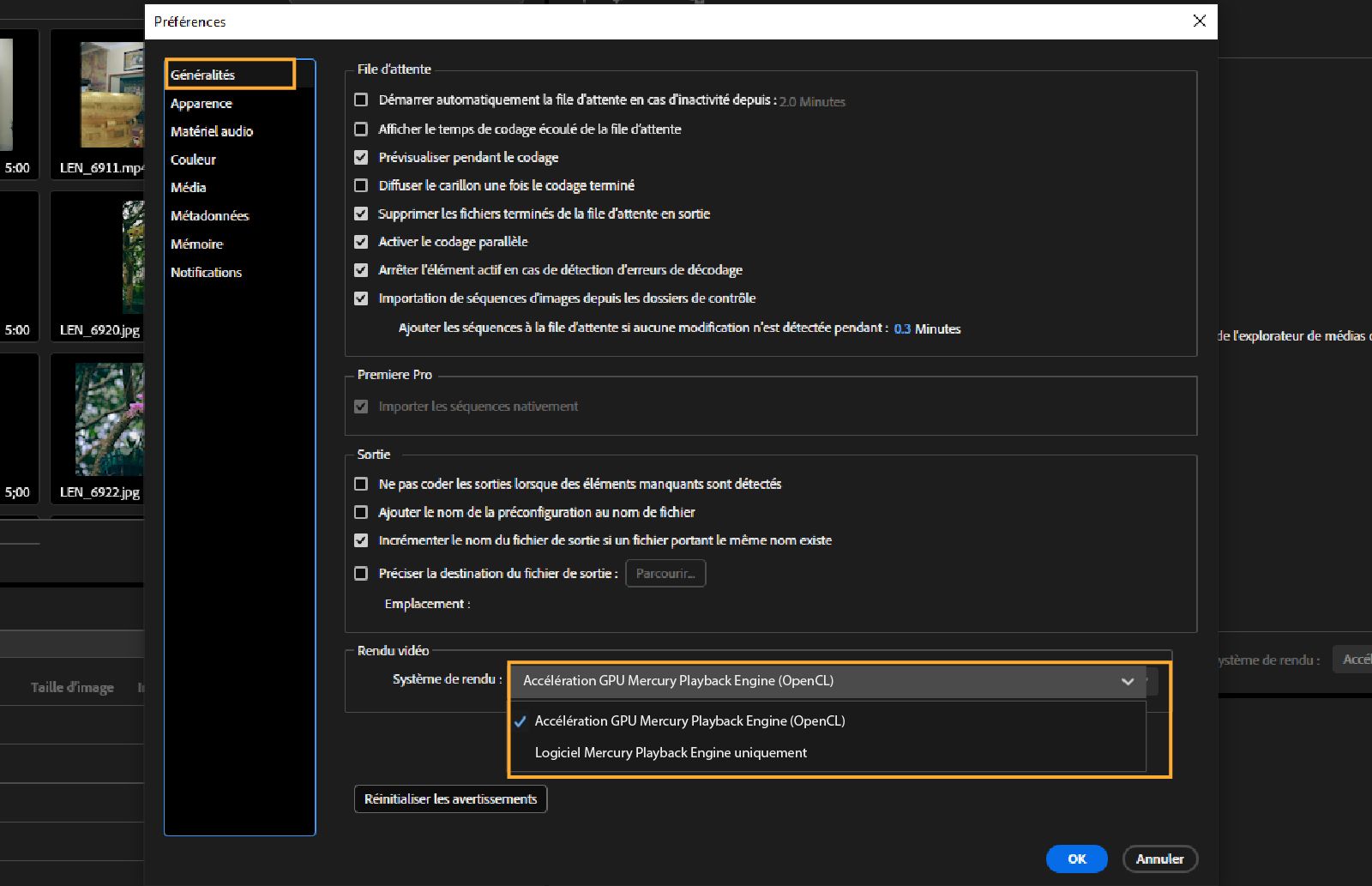The width and height of the screenshot is (1372, 886).
Task: Choose 'Accélération GPU Mercury Playback Engine (OpenCL)'
Action: point(689,720)
